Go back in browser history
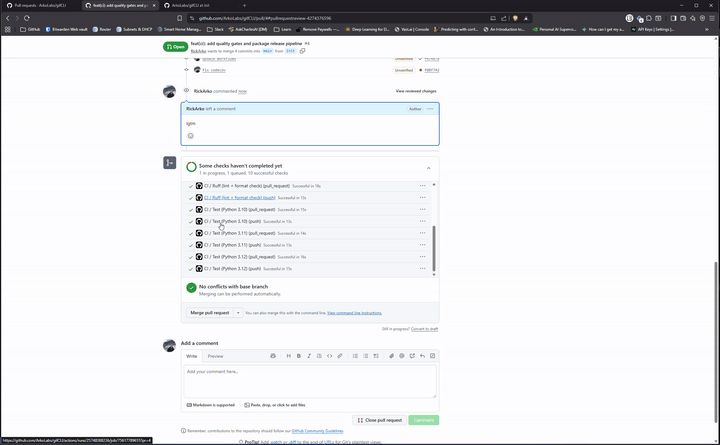Screen dimensions: 720x445 (8, 18)
